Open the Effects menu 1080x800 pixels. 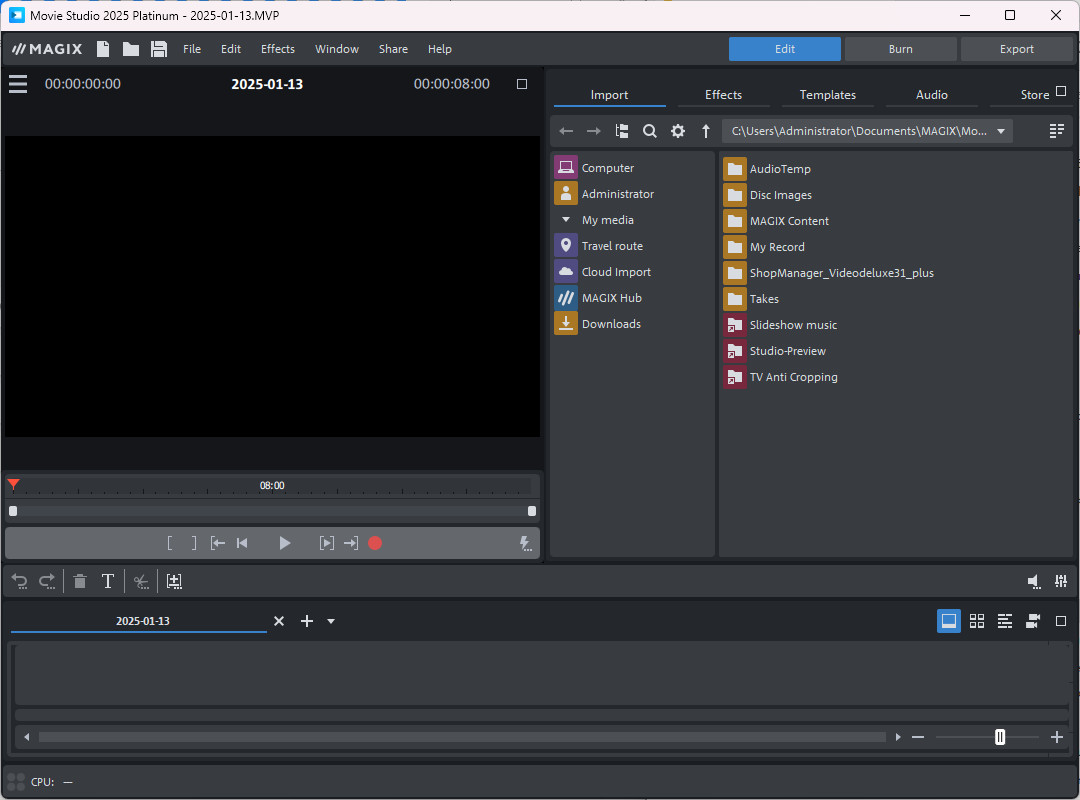click(x=278, y=49)
